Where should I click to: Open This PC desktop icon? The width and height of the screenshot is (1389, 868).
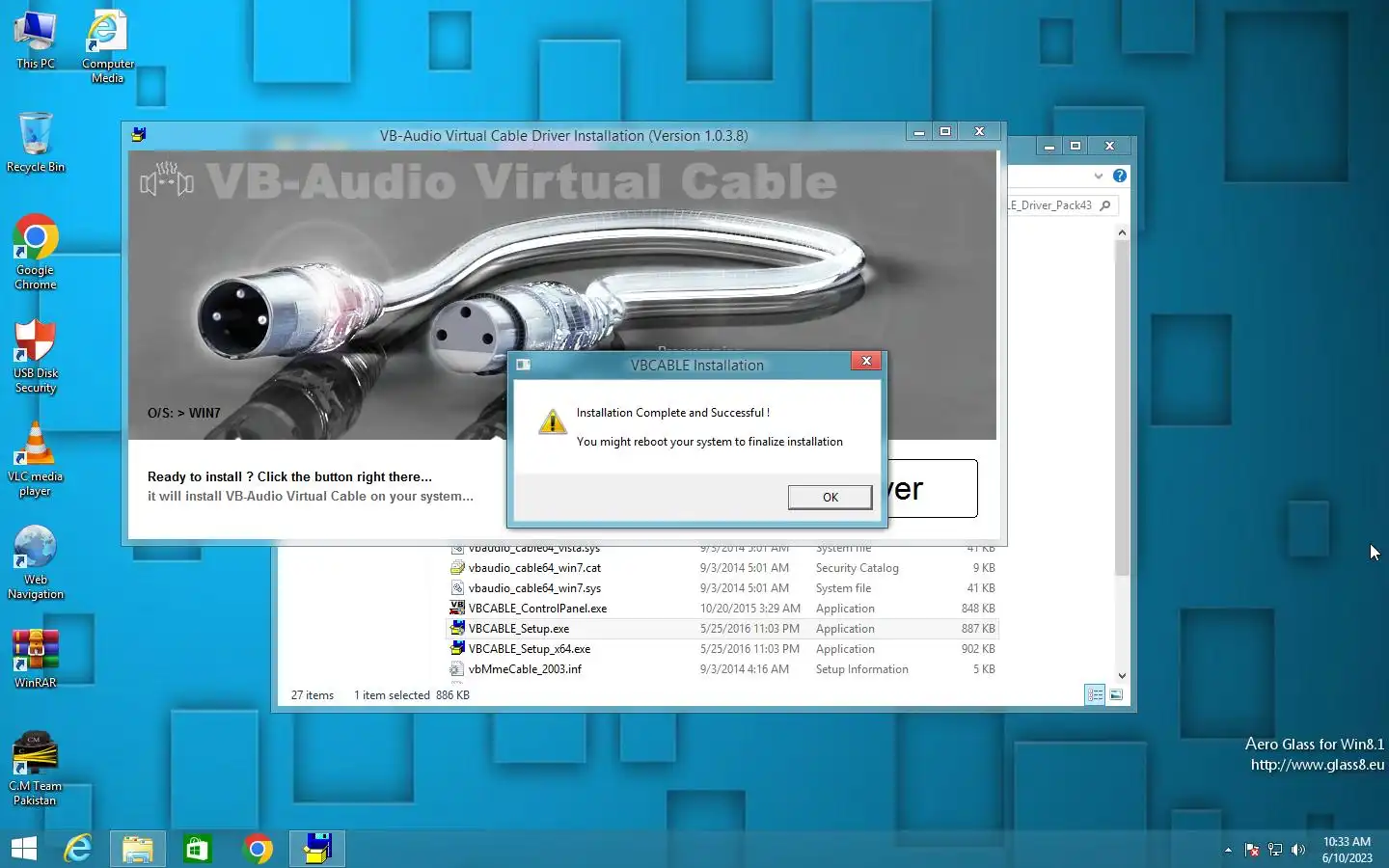tap(36, 40)
